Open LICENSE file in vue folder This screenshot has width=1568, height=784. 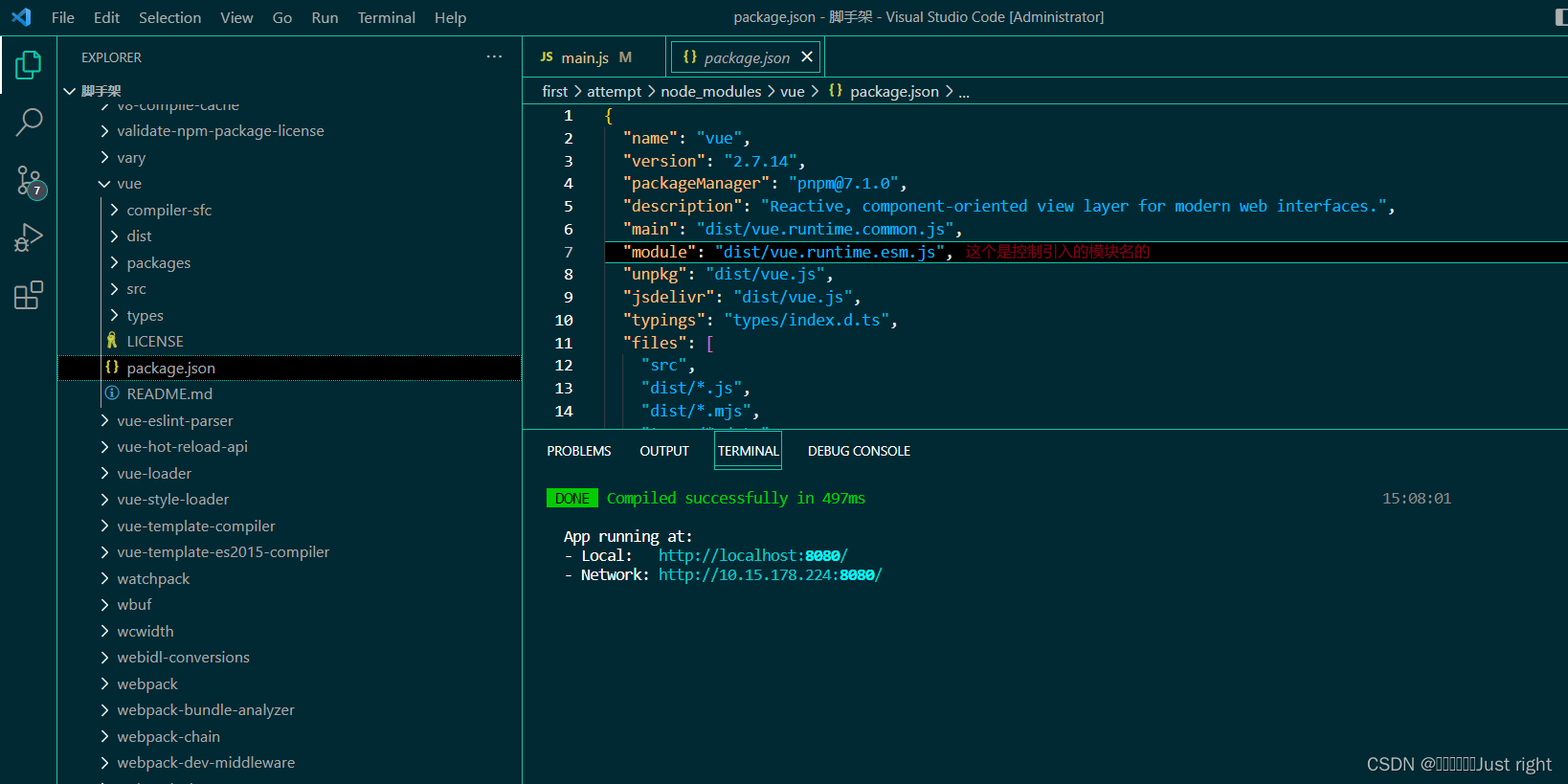pyautogui.click(x=289, y=341)
